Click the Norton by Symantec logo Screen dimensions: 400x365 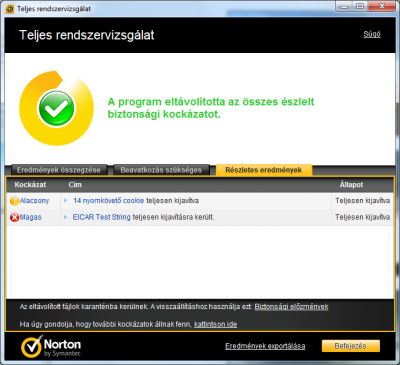tap(51, 346)
